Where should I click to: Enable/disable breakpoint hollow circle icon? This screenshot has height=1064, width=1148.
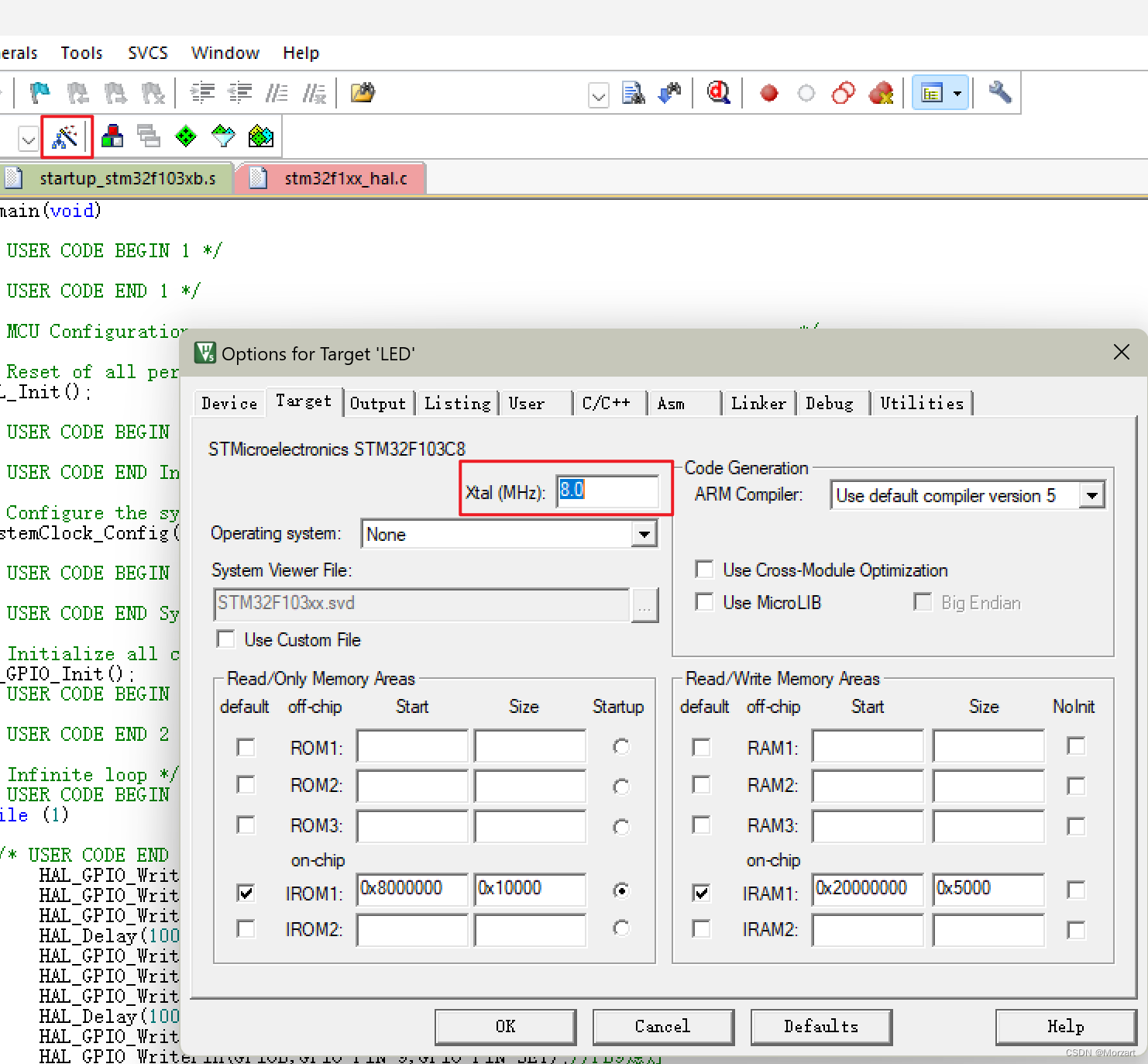pos(806,93)
